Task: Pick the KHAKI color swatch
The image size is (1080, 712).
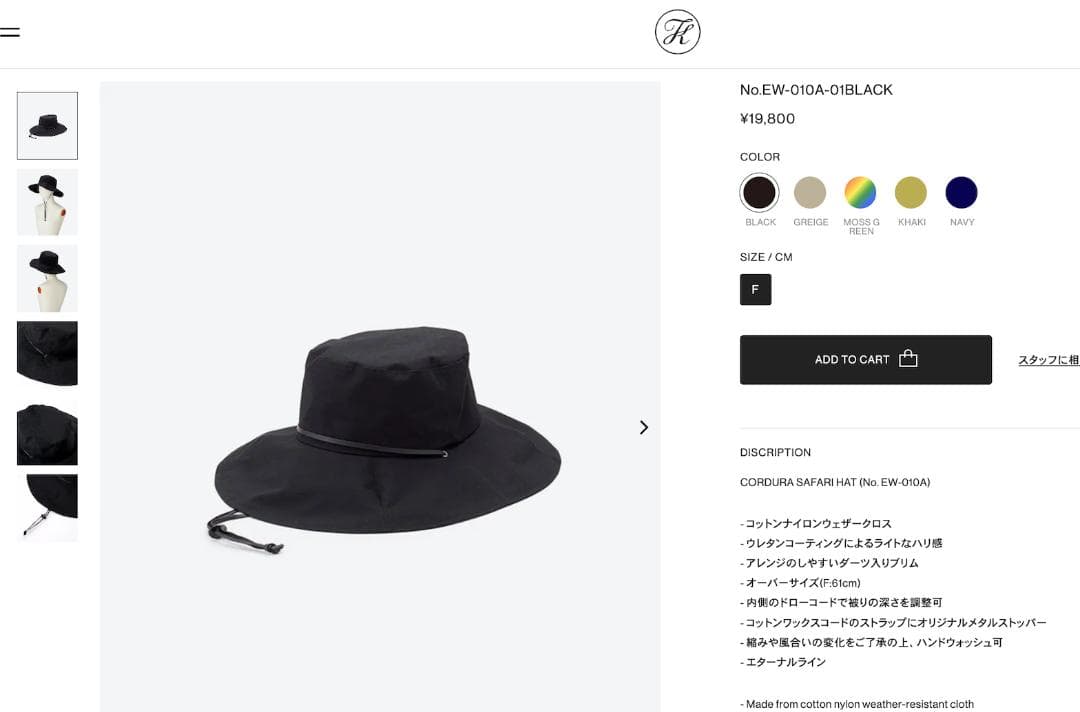Action: pos(911,193)
